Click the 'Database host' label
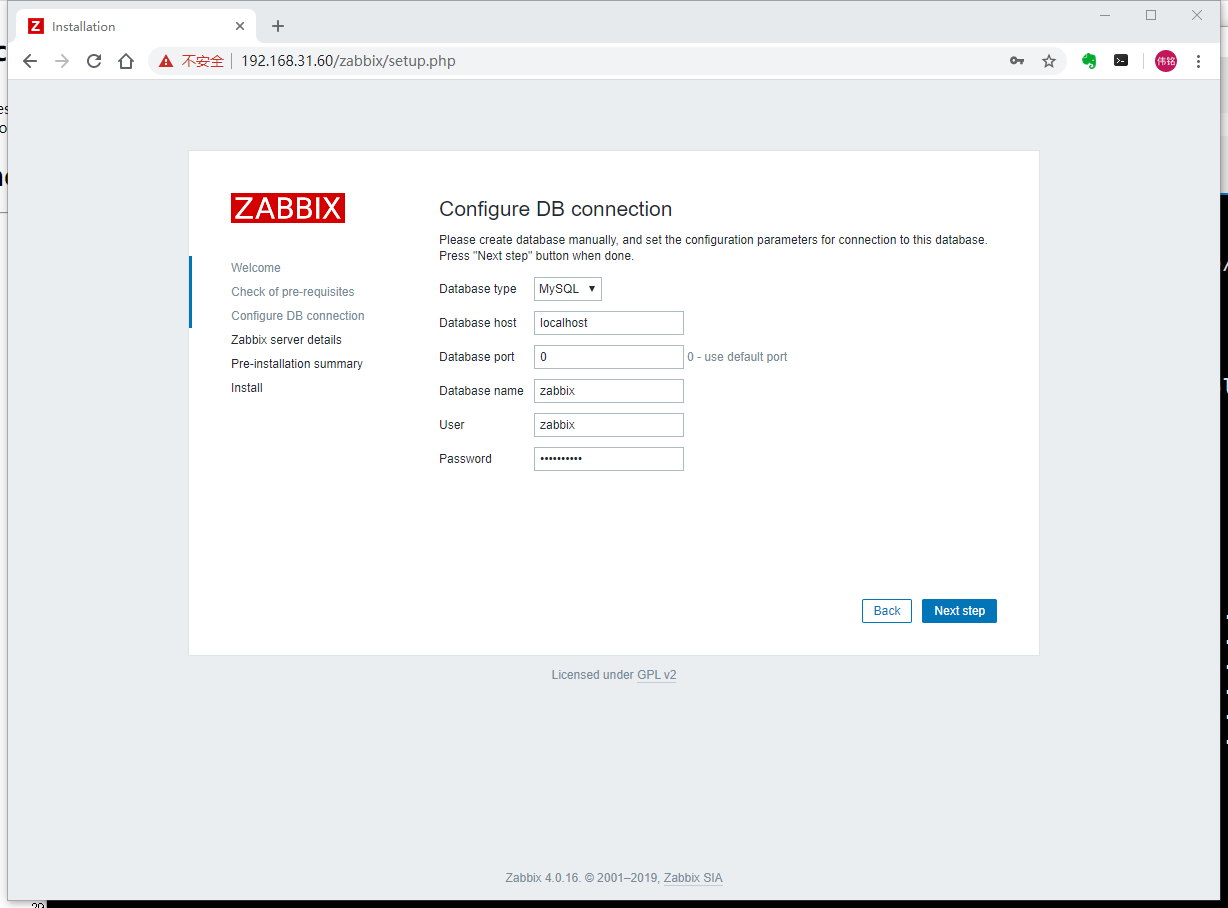Image resolution: width=1228 pixels, height=908 pixels. tap(478, 323)
